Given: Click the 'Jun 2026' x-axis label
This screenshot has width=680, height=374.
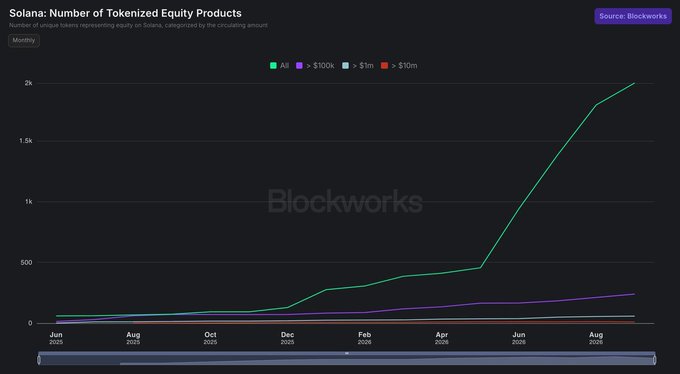Looking at the screenshot, I should pyautogui.click(x=519, y=338).
